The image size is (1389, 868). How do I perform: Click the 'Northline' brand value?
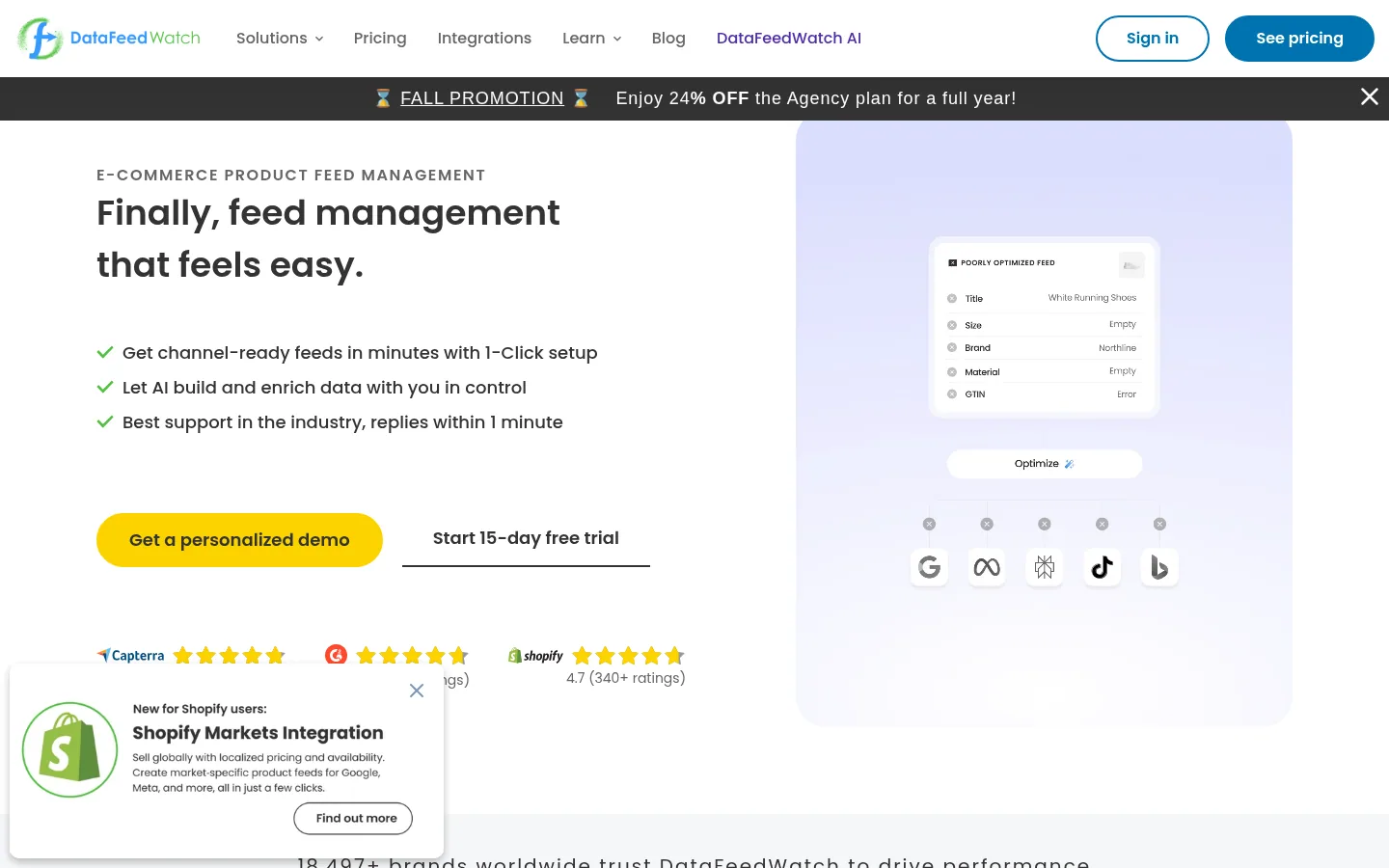pyautogui.click(x=1117, y=348)
